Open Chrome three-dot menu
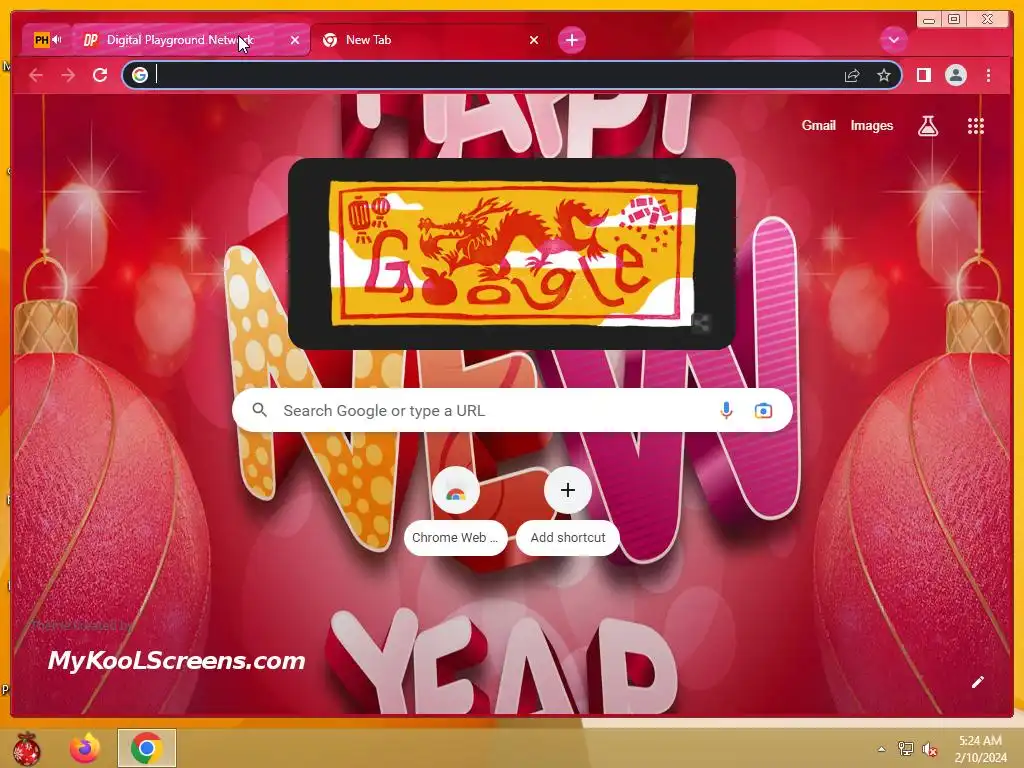 pos(988,75)
